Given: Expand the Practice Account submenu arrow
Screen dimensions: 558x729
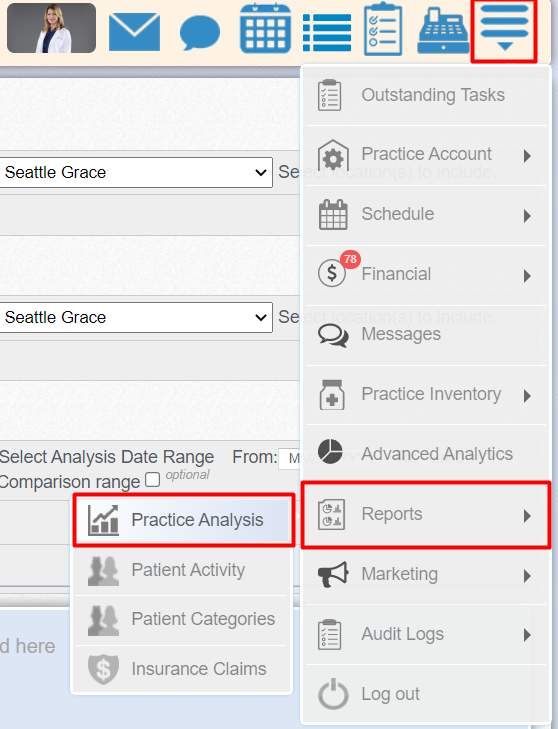Looking at the screenshot, I should click(527, 156).
